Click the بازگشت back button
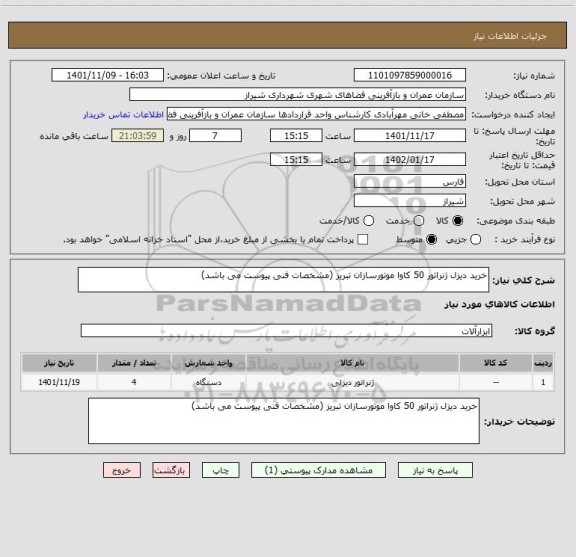The height and width of the screenshot is (557, 576). pos(171,470)
